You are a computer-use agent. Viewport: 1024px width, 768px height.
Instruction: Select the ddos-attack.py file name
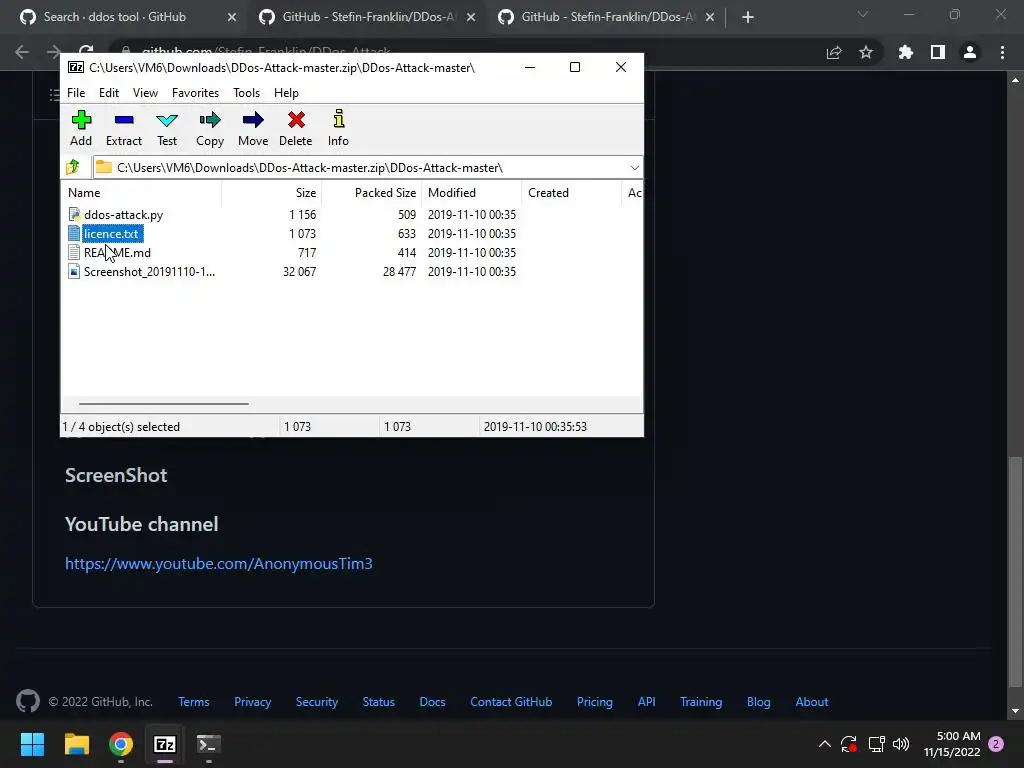[123, 214]
